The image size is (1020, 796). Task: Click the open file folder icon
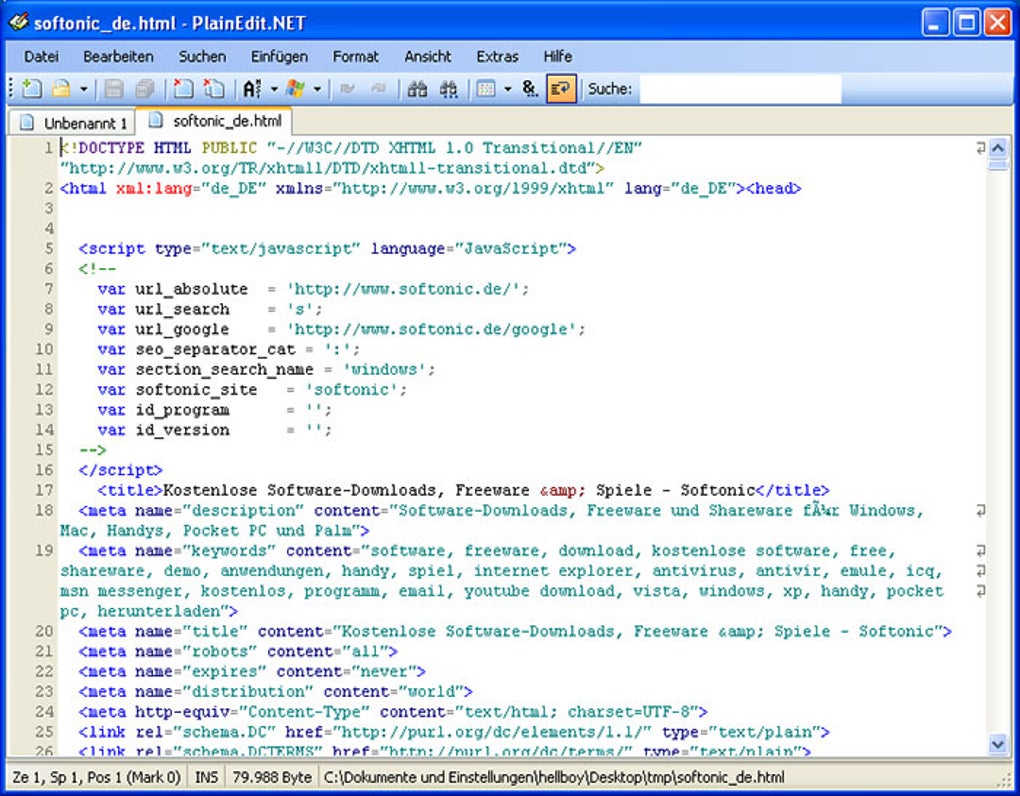[x=61, y=88]
